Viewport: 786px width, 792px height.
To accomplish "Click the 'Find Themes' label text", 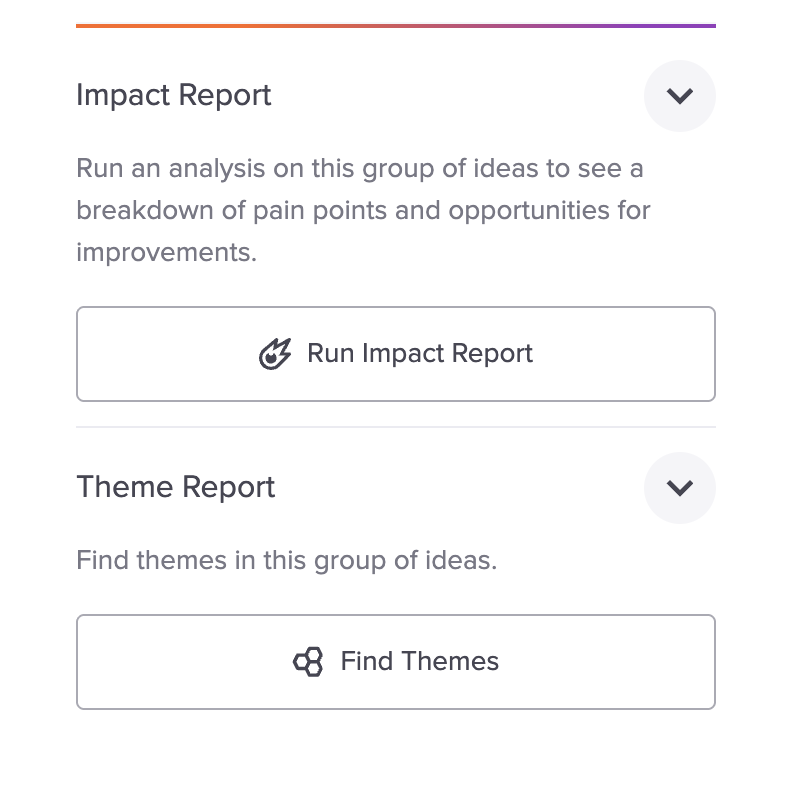I will pos(420,662).
